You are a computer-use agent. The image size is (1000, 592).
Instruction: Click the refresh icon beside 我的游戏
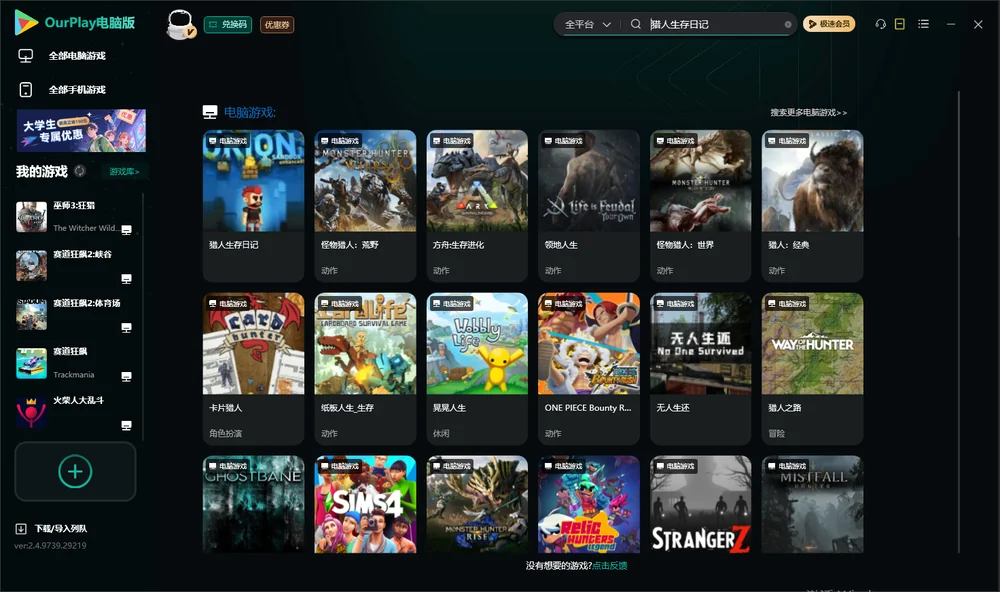pos(80,171)
